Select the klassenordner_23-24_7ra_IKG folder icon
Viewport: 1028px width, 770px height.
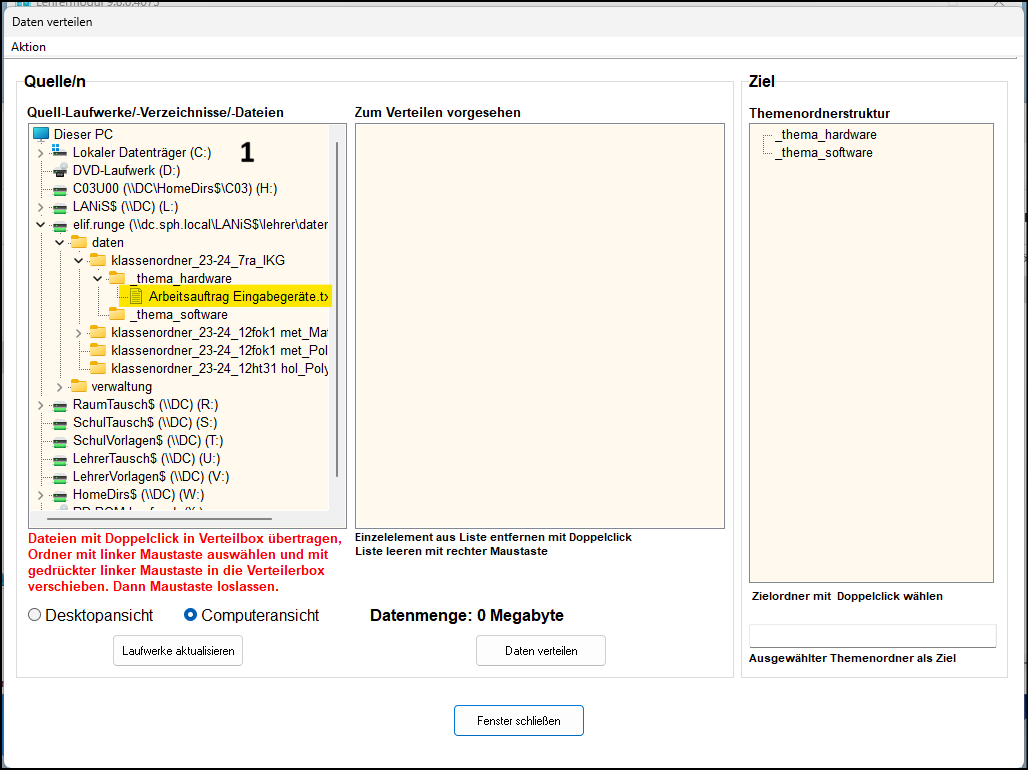[x=98, y=260]
